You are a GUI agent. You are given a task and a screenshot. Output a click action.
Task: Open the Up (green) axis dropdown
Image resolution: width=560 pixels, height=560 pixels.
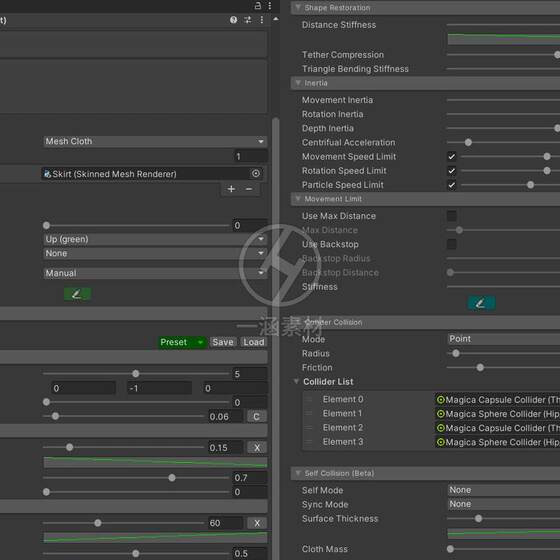pos(155,239)
